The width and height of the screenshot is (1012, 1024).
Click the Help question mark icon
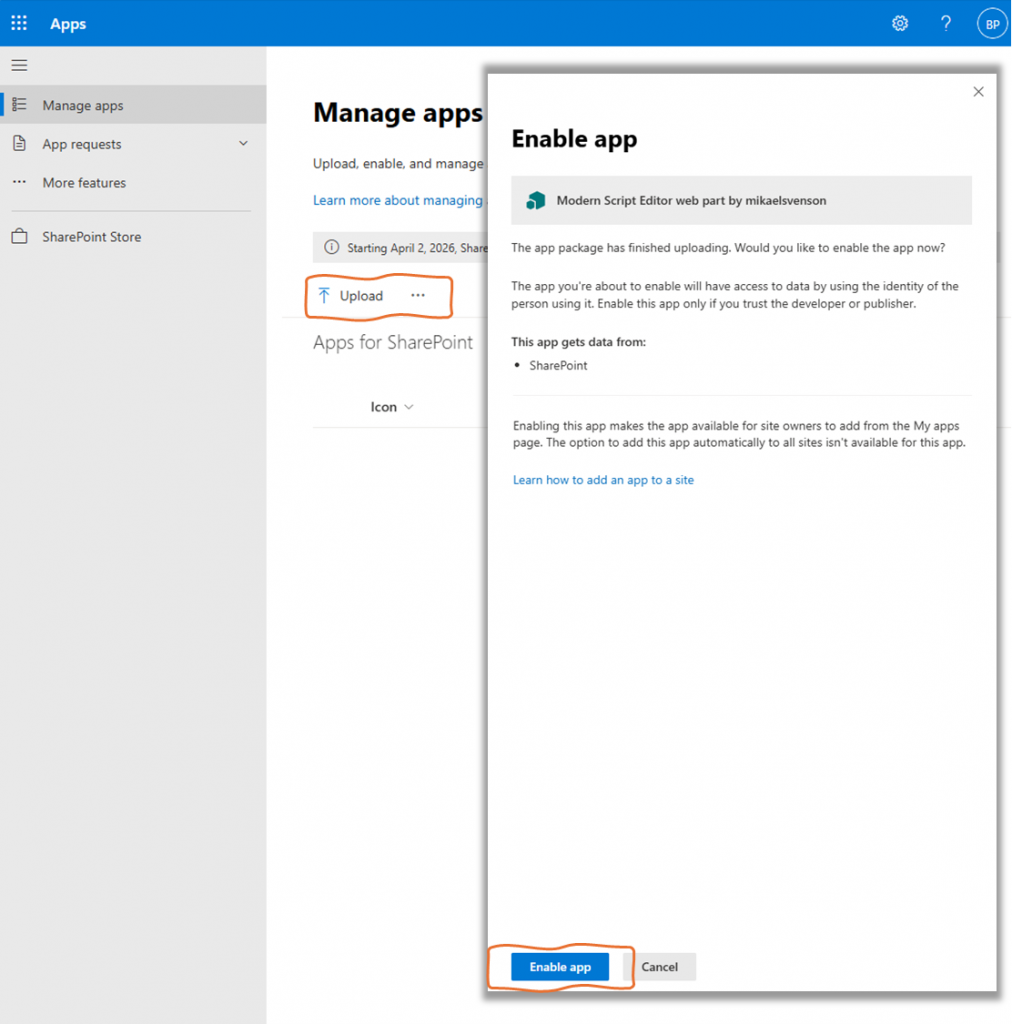(x=946, y=24)
